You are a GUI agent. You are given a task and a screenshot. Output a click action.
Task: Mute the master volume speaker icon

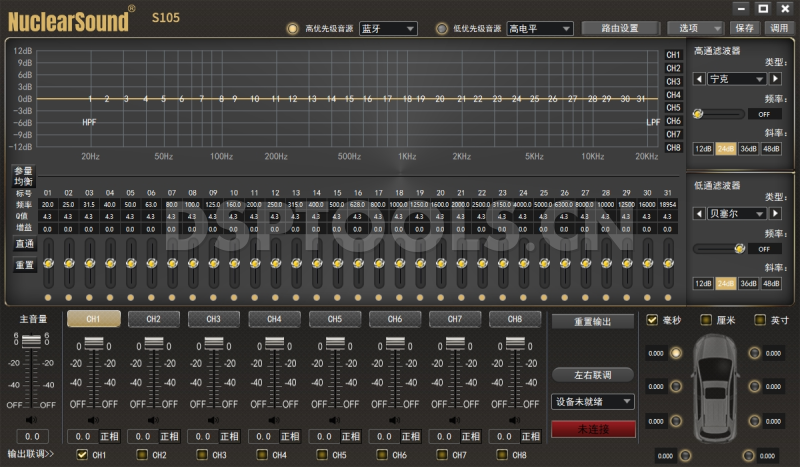30,420
